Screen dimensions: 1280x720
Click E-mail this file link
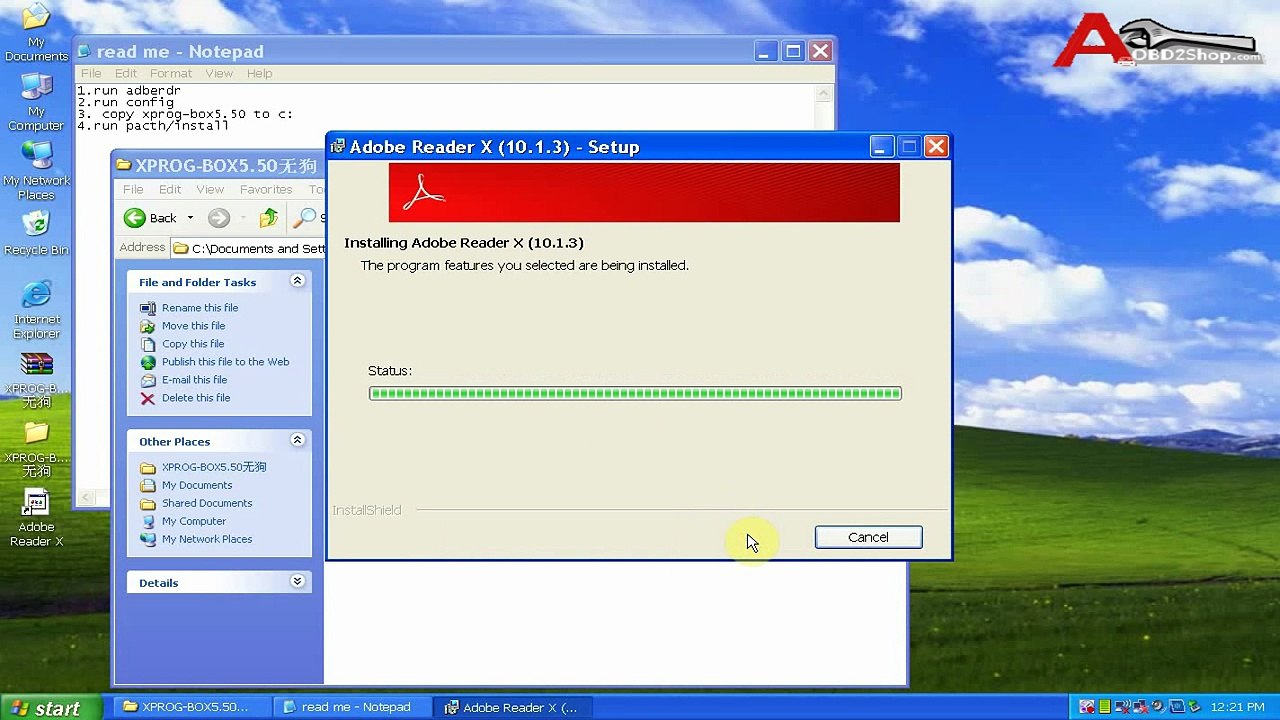(184, 380)
